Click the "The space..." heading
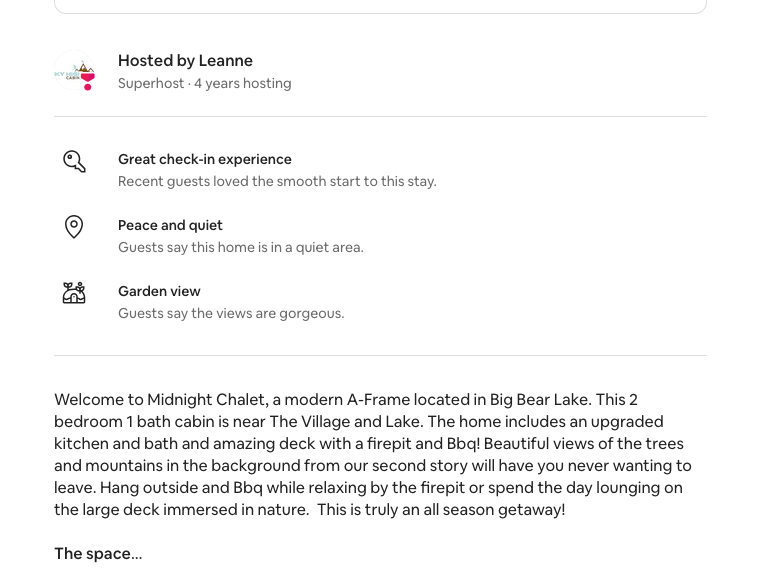Image resolution: width=764 pixels, height=578 pixels. click(x=98, y=554)
